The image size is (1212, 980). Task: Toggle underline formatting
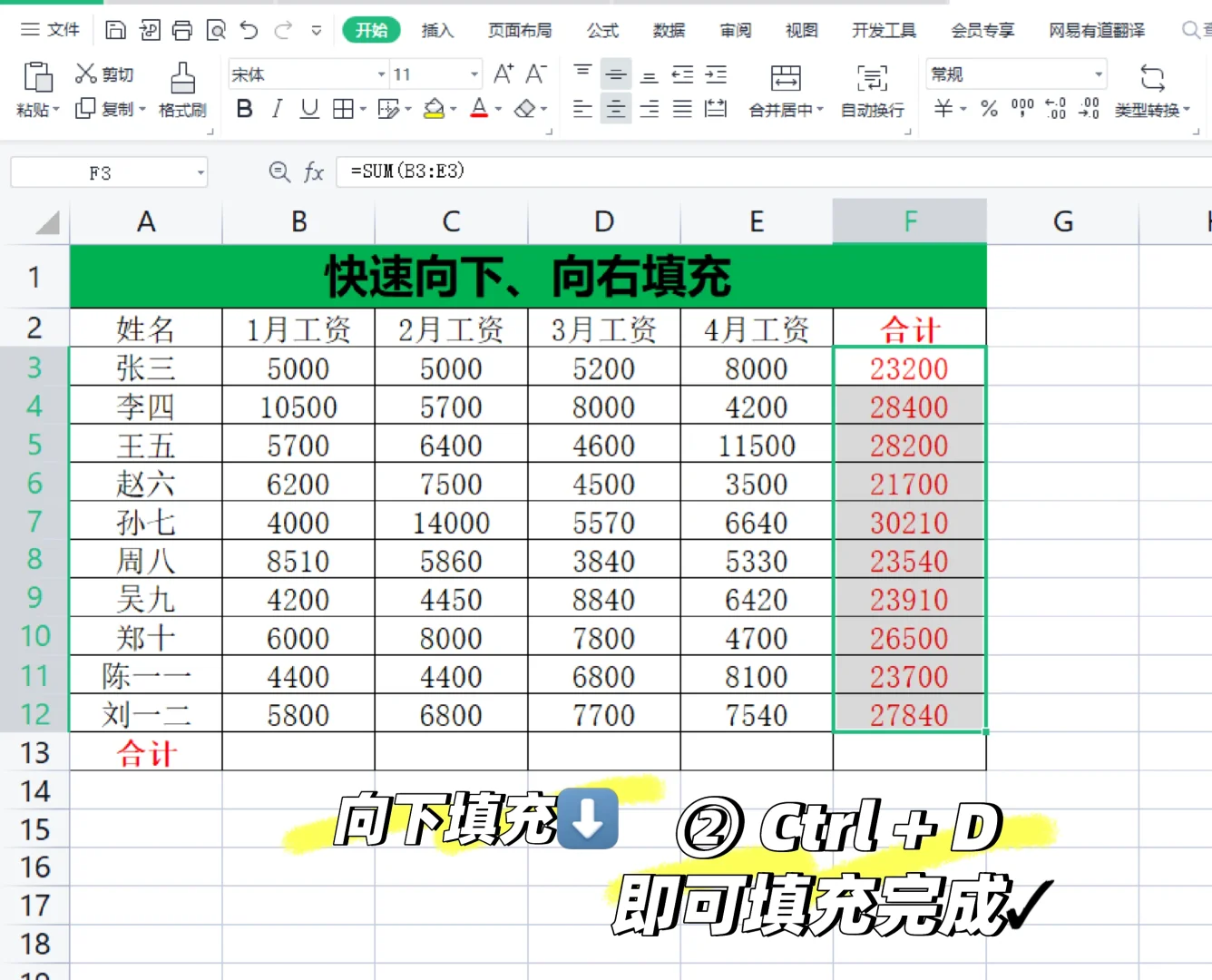point(308,109)
